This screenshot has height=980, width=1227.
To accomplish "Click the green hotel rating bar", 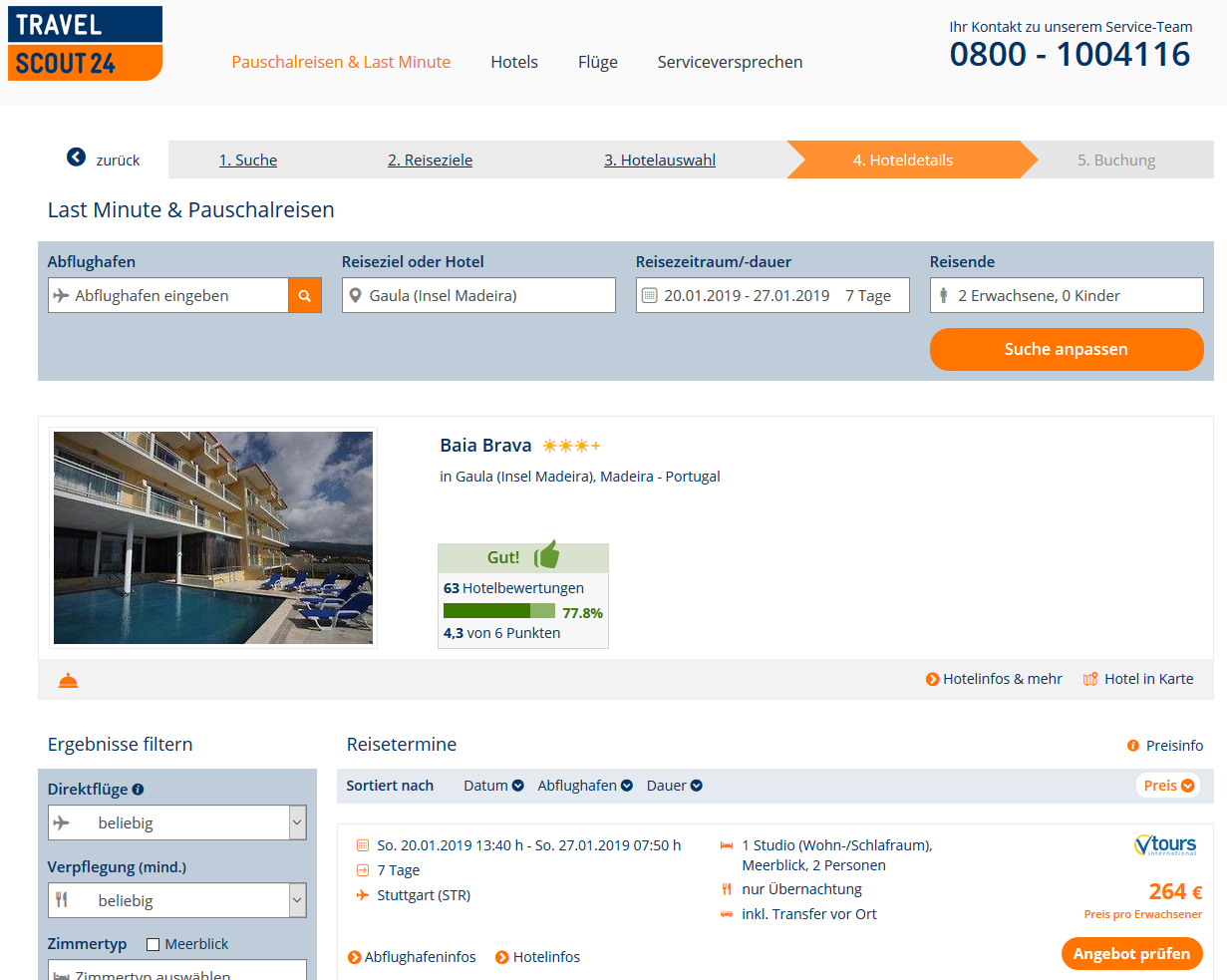I will coord(498,611).
